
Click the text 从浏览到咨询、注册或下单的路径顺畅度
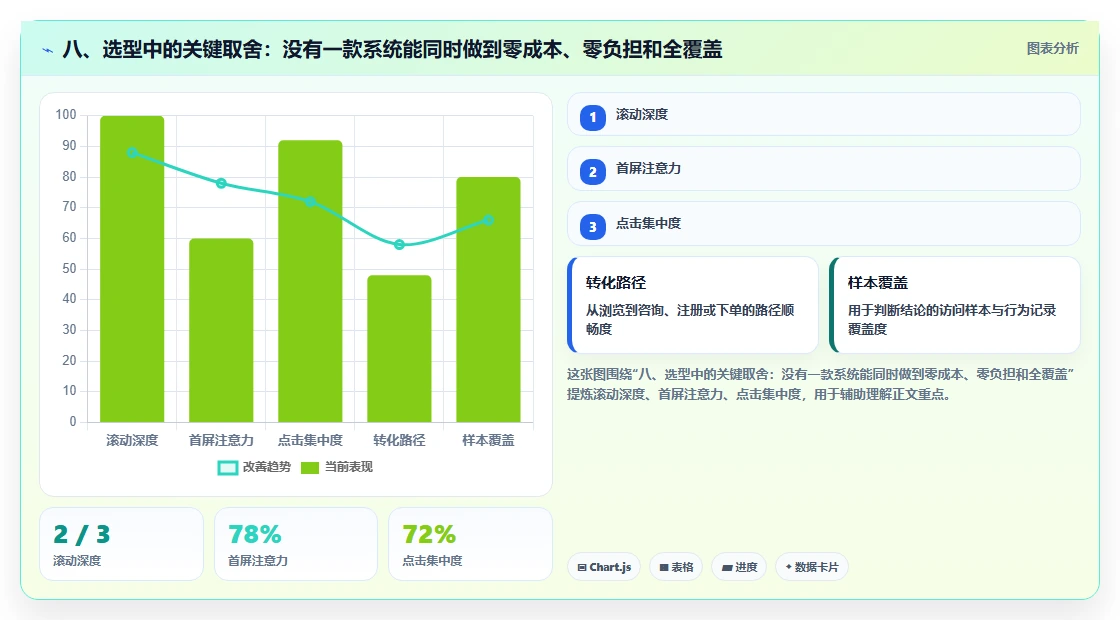[690, 319]
